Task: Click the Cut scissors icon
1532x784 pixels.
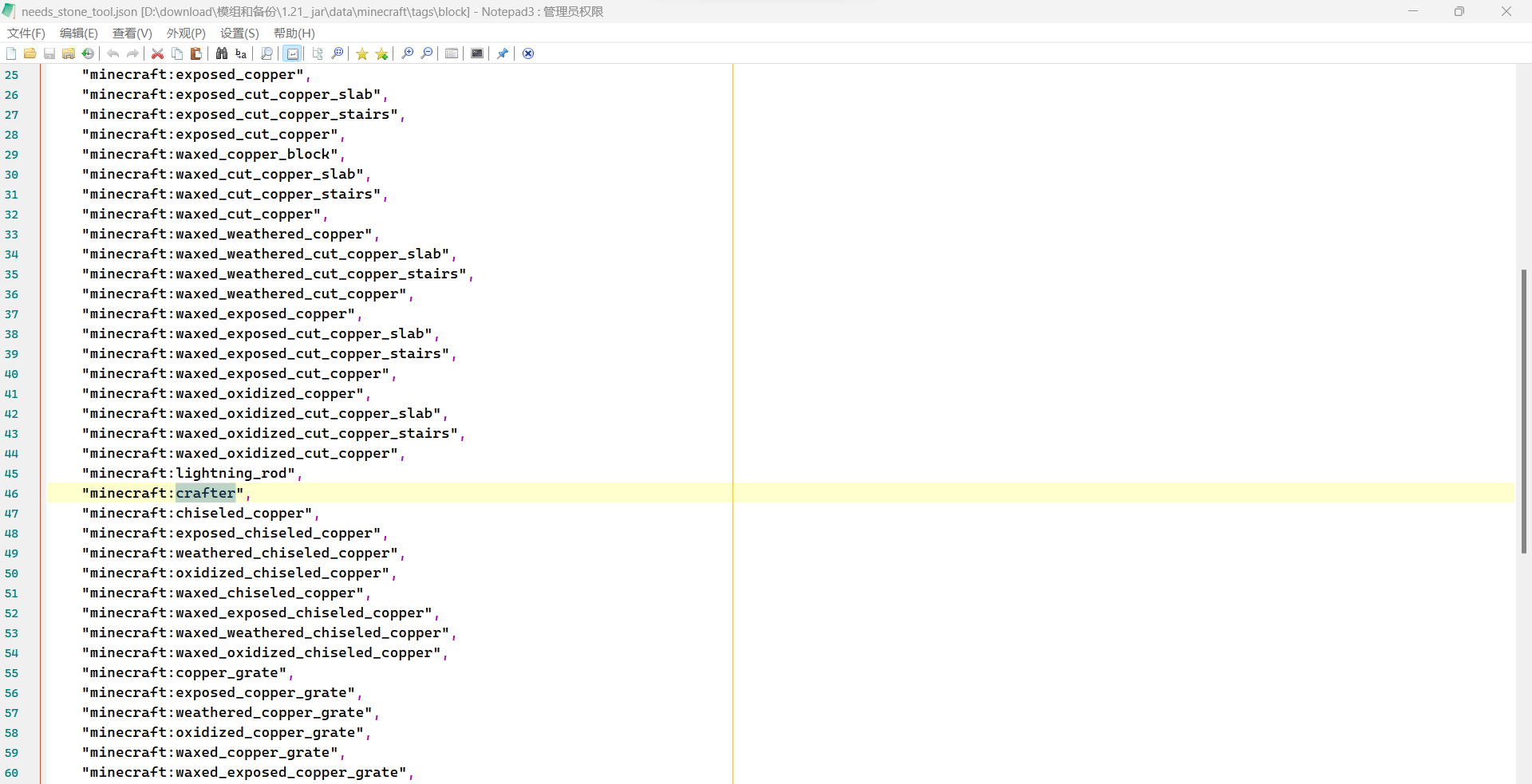Action: tap(158, 53)
